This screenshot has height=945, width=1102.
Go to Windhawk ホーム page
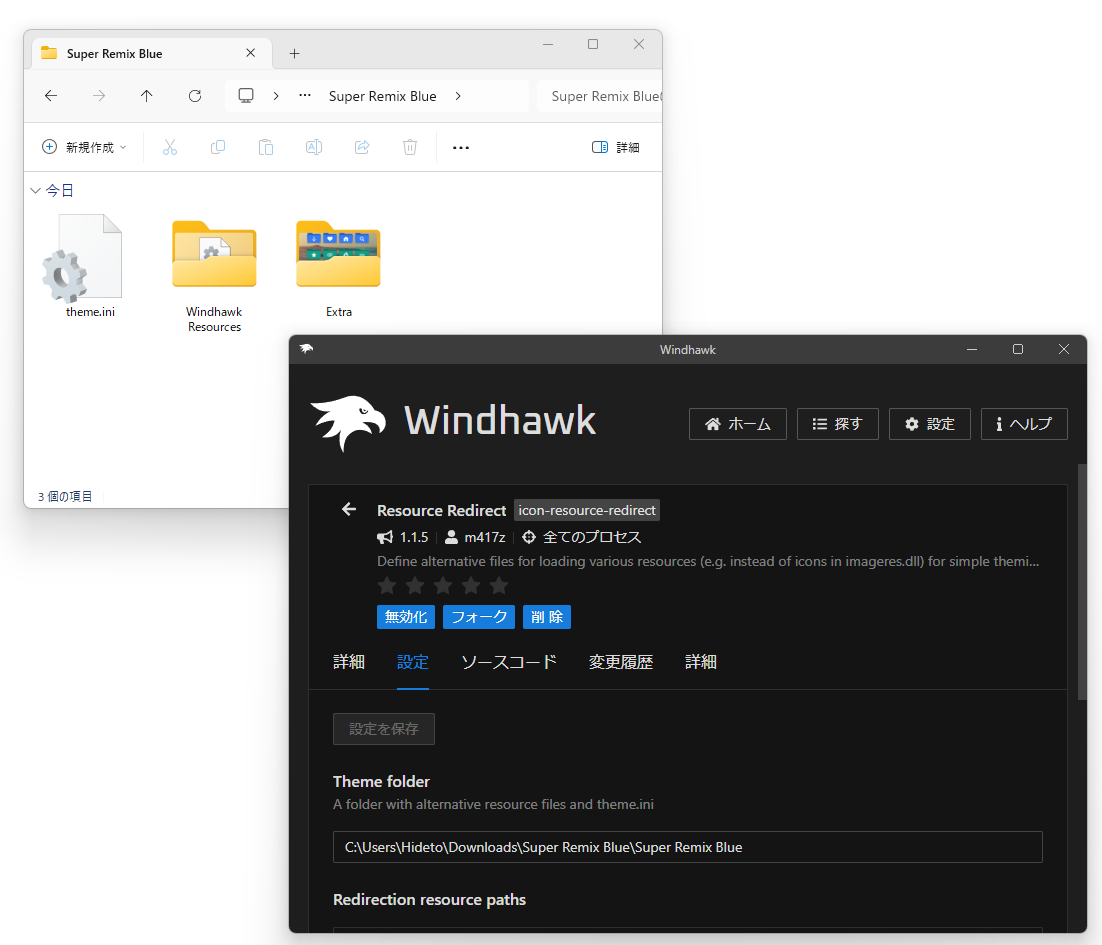pos(737,424)
